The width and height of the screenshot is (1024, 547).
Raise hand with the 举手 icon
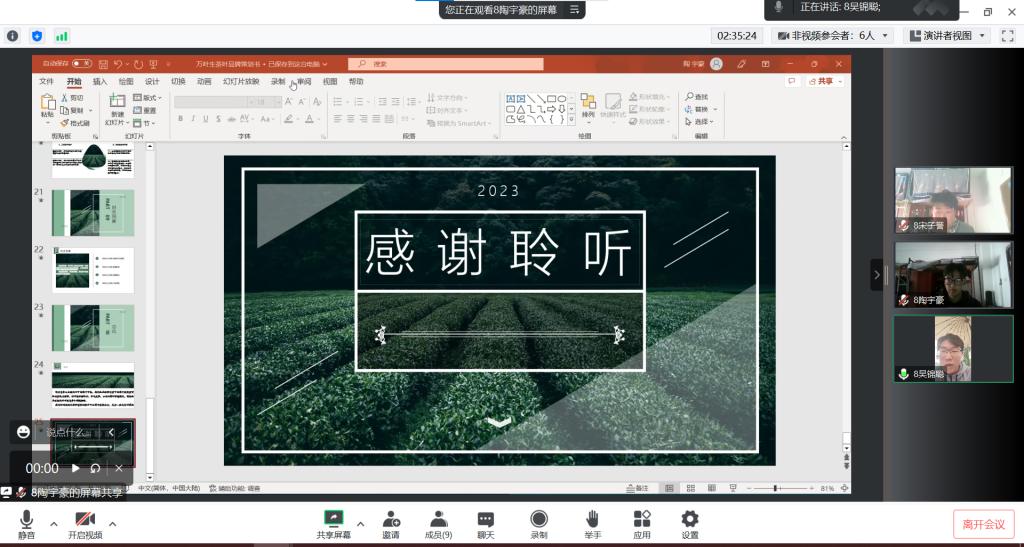(x=592, y=519)
